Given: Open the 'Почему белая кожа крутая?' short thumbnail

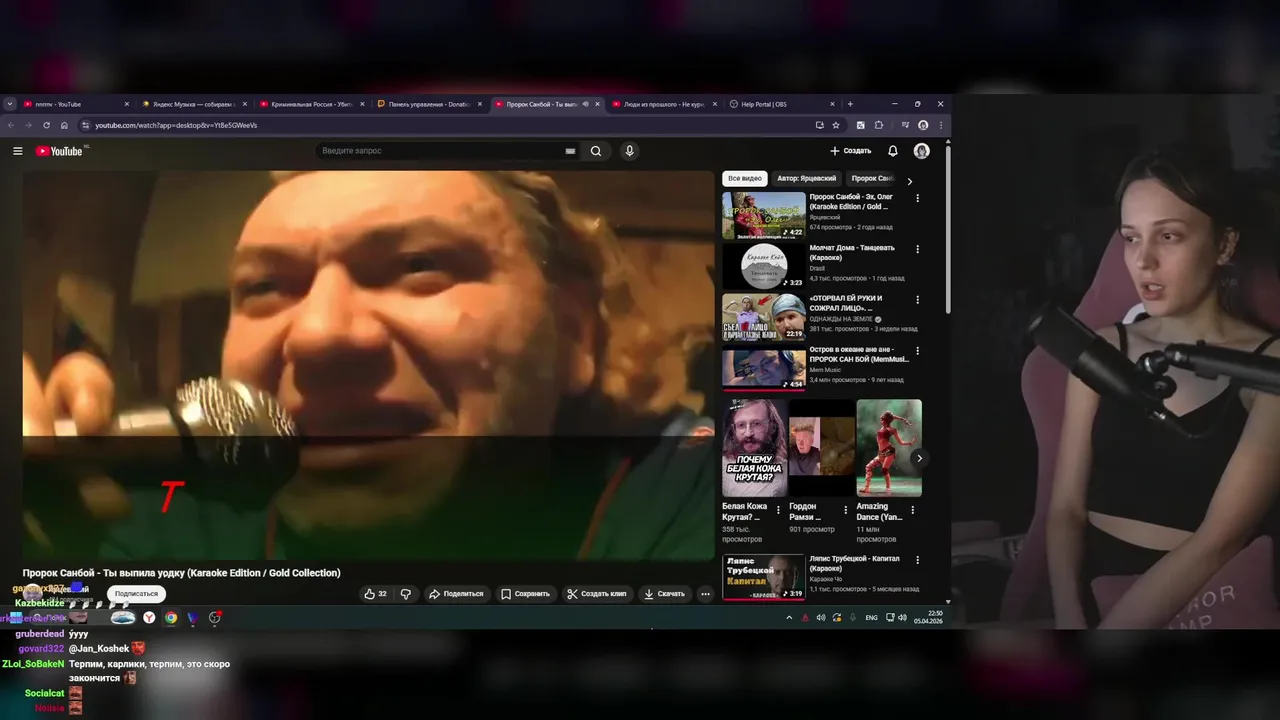Looking at the screenshot, I should 755,448.
